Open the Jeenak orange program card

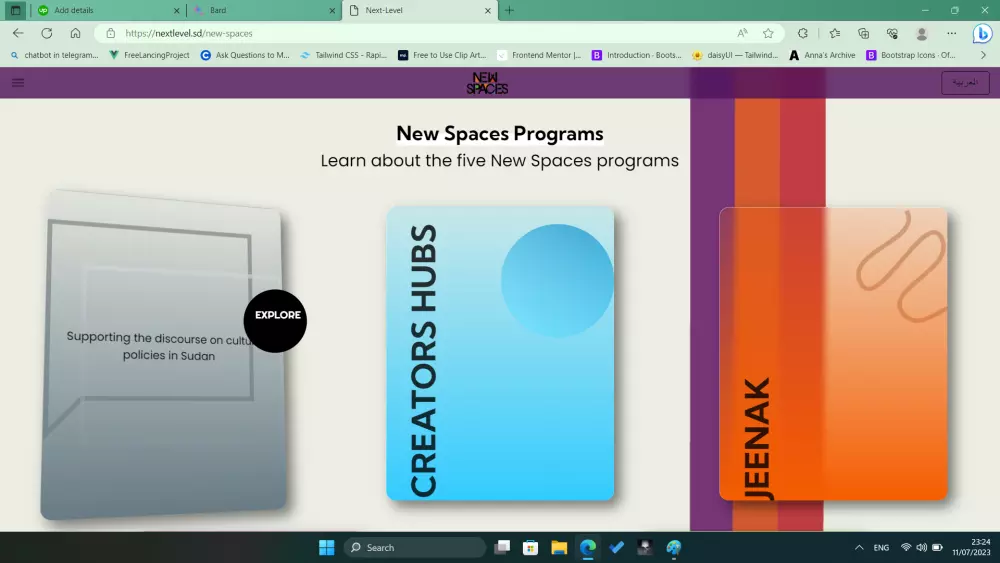point(833,353)
